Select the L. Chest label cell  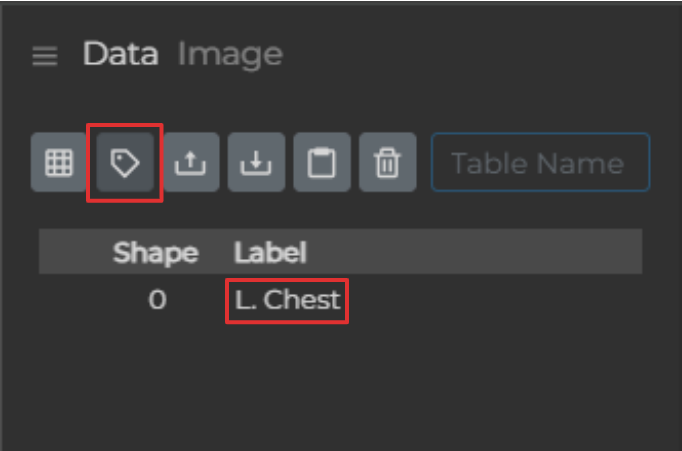point(287,300)
